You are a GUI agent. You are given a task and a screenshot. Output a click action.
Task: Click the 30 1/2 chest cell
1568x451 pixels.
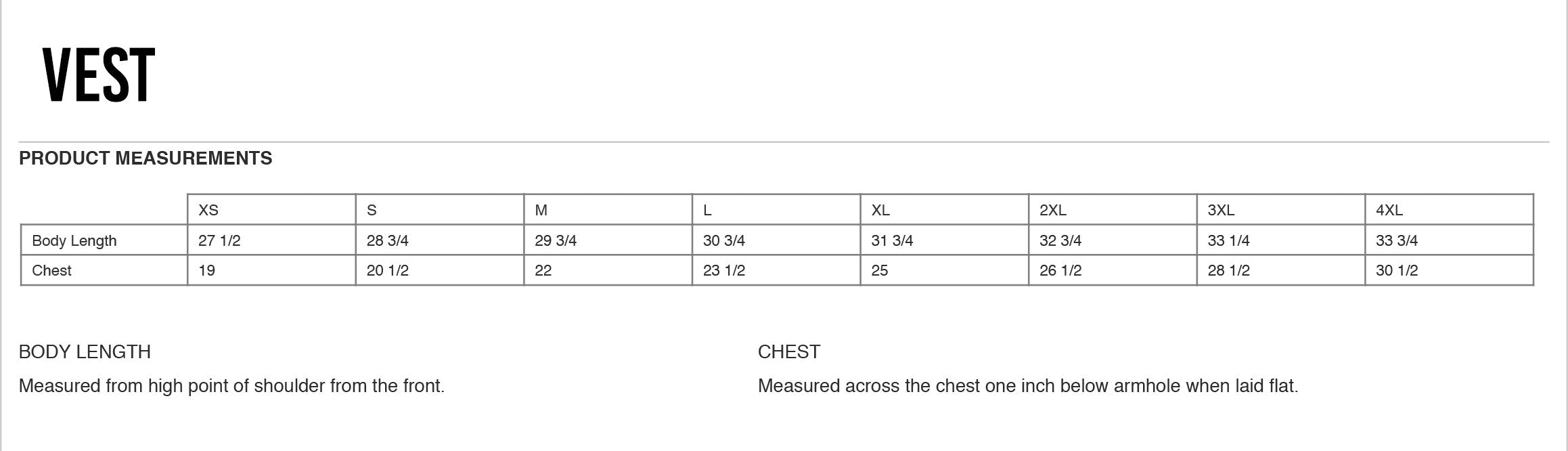(x=1397, y=270)
